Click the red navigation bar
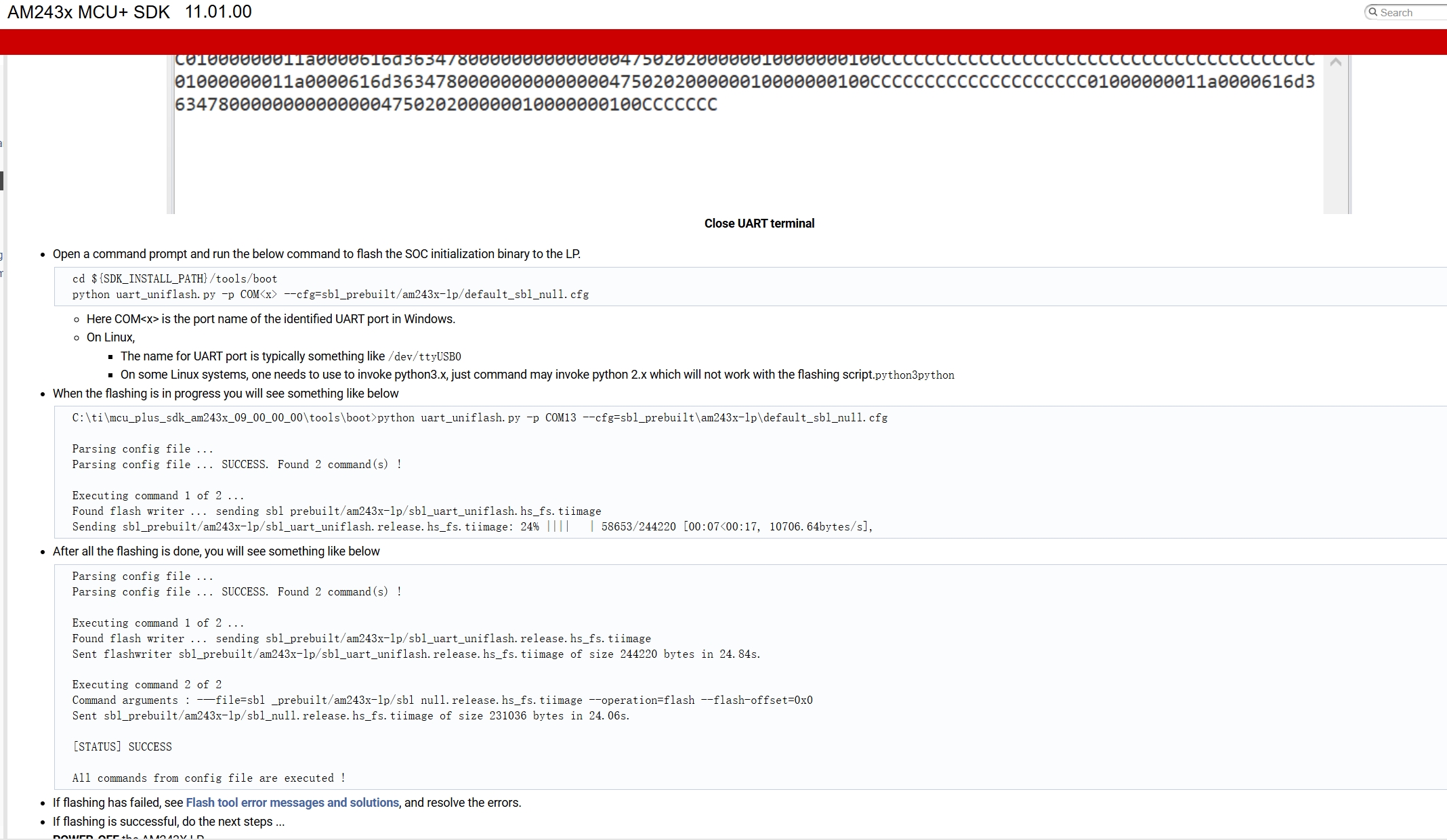 [x=723, y=42]
